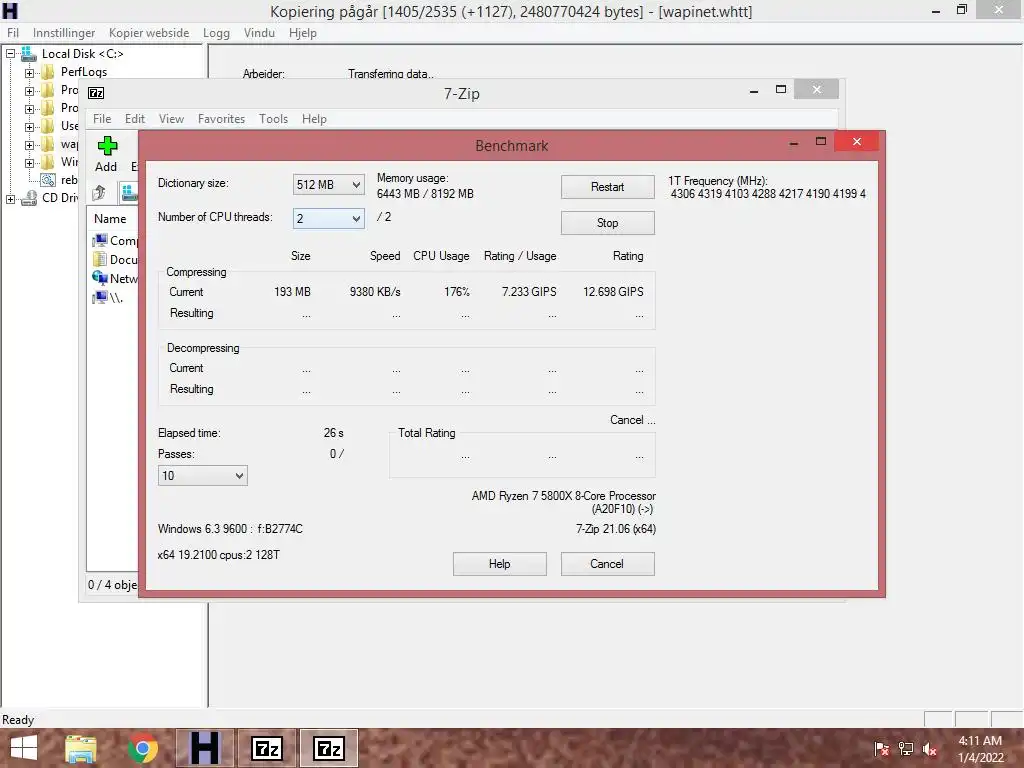Click the first 7-Zip taskbar icon
Image resolution: width=1024 pixels, height=768 pixels.
click(x=266, y=748)
